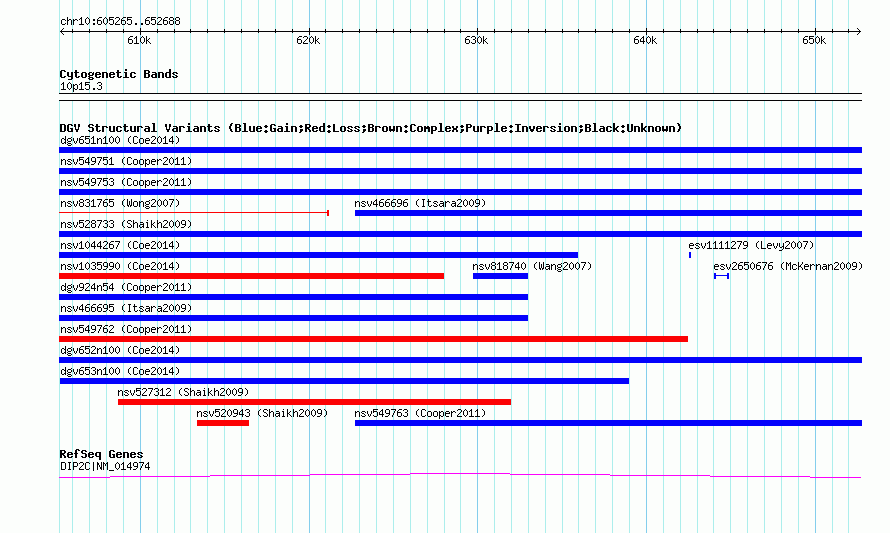Select the tiny esv1111279 blue marker
The image size is (890, 533).
tap(690, 255)
